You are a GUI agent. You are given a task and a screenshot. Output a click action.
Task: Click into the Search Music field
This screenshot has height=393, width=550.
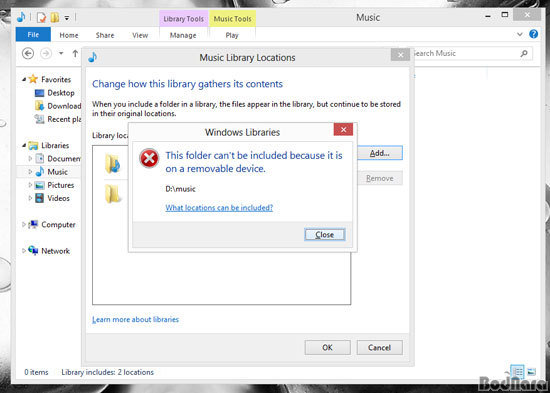[x=467, y=53]
